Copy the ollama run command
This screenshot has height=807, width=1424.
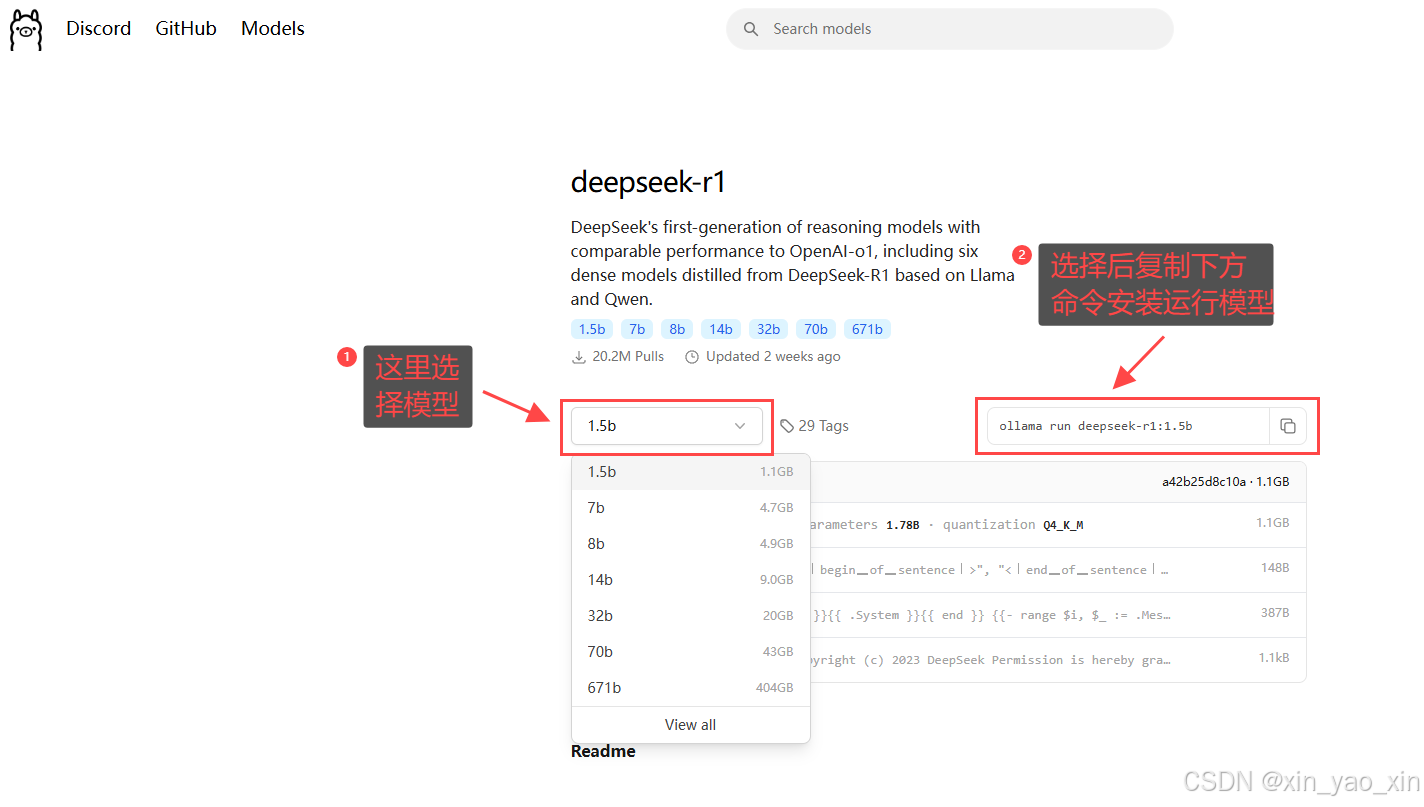1288,426
